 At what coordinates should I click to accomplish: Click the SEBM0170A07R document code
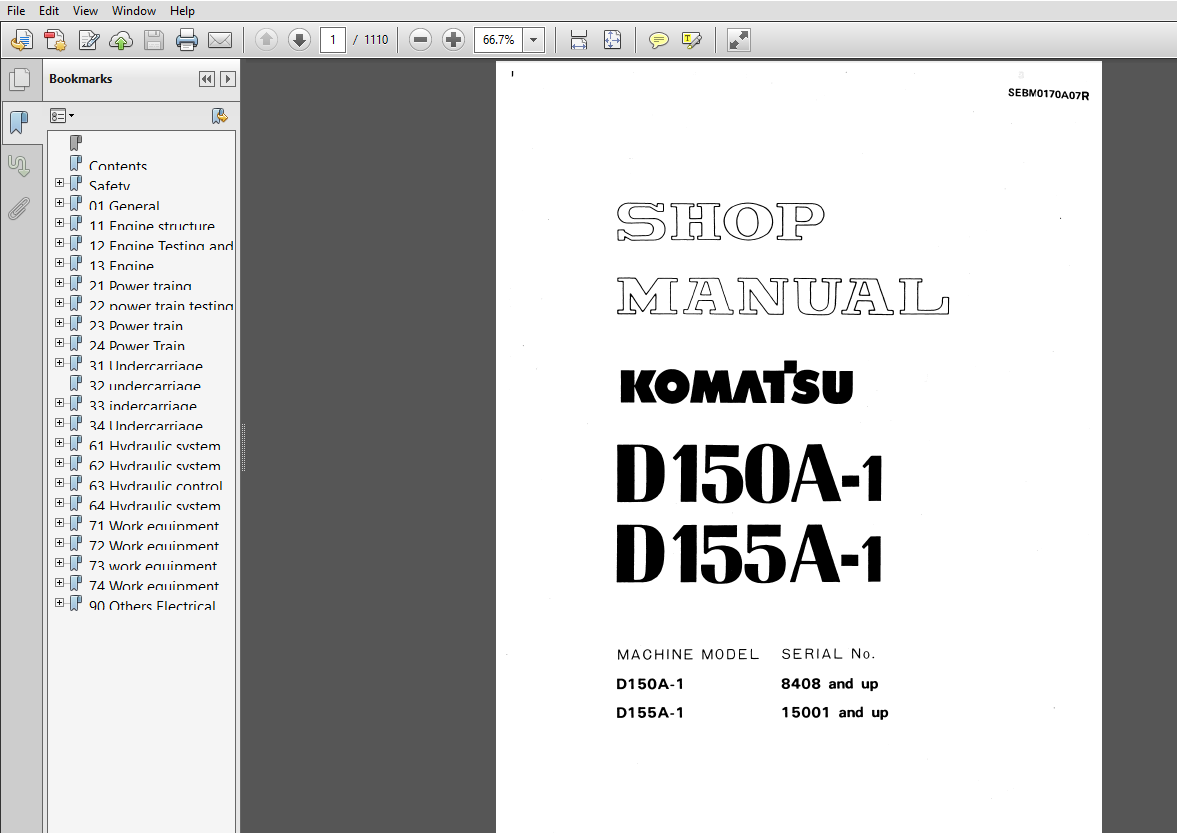point(1048,95)
